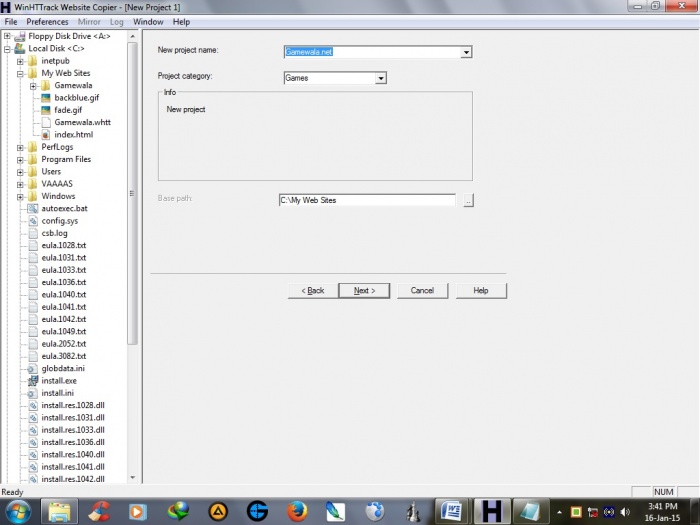
Task: Expand the Windows folder node
Action: click(x=20, y=196)
